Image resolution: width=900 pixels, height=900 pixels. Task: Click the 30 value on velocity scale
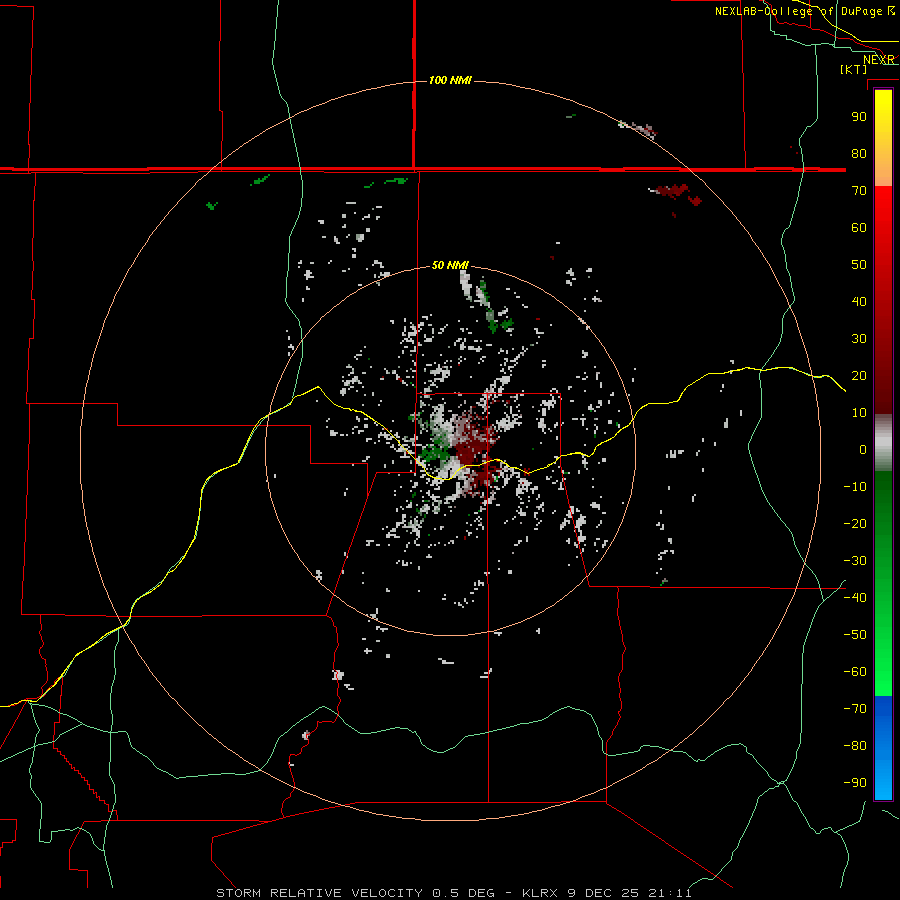tap(859, 339)
